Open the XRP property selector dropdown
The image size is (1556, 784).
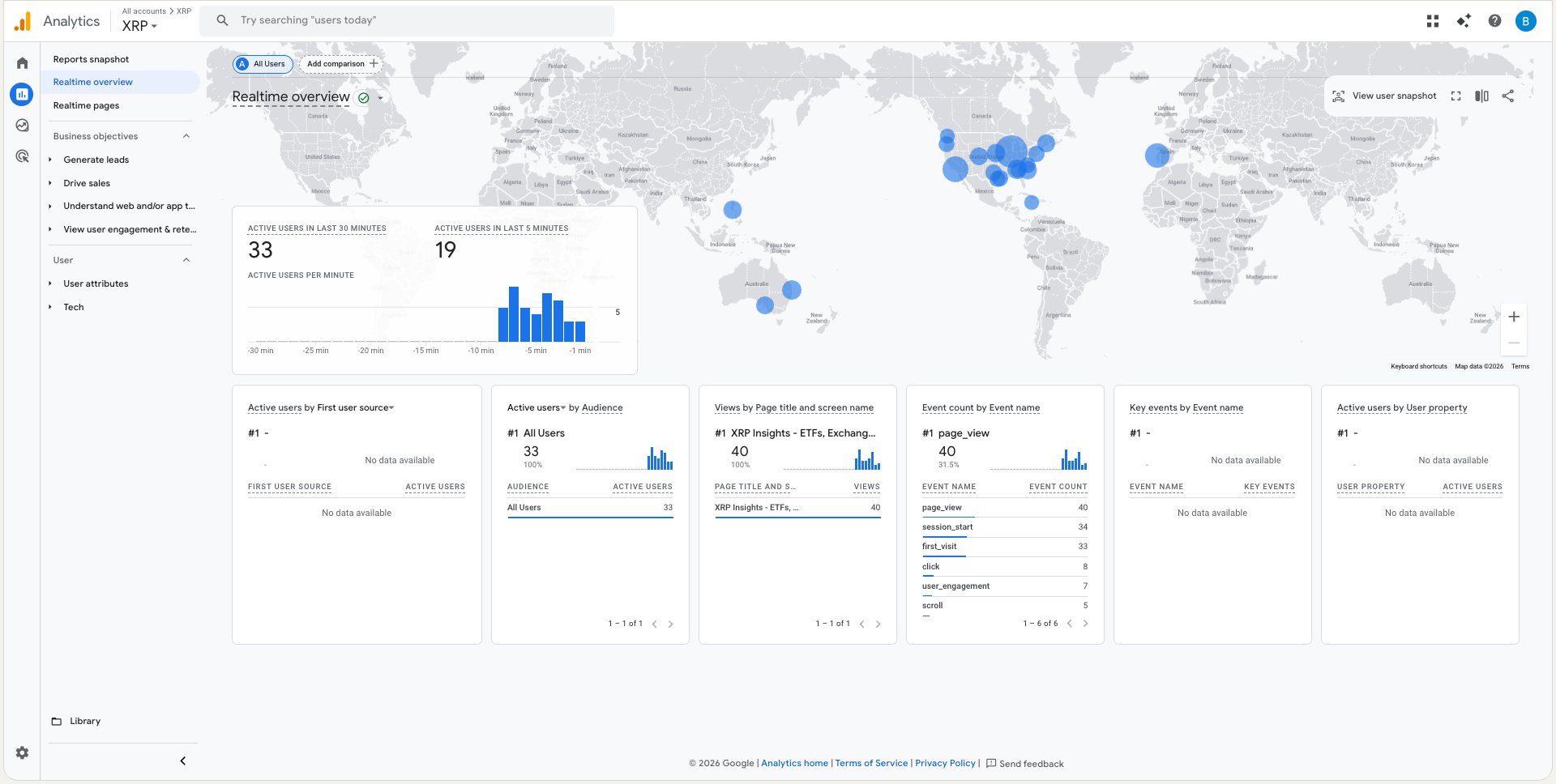[139, 26]
